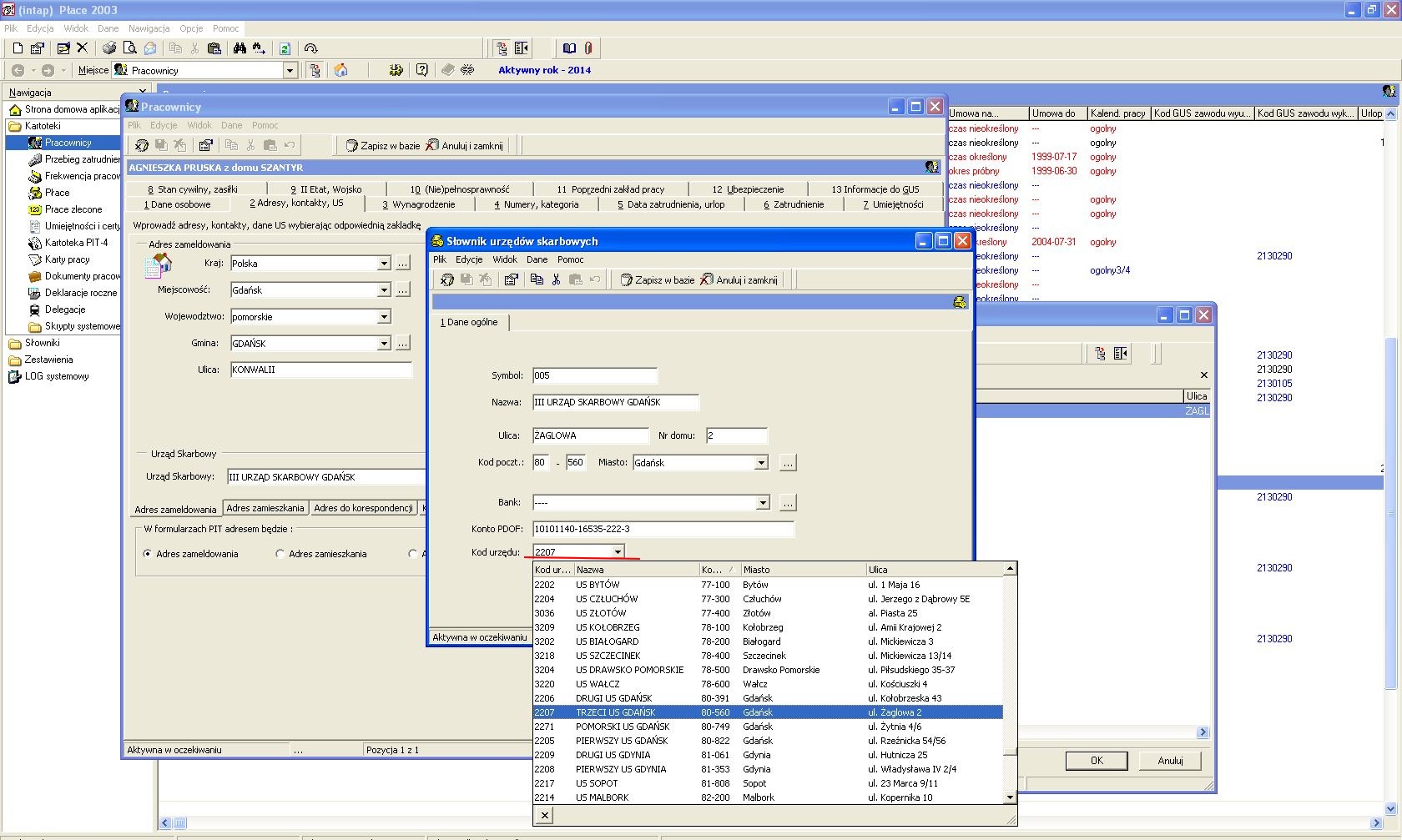Click the help question mark icon
Image resolution: width=1402 pixels, height=840 pixels.
[422, 70]
